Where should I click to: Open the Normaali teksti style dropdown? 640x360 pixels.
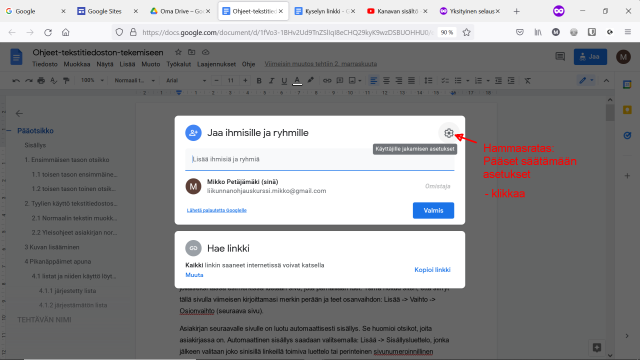[134, 80]
